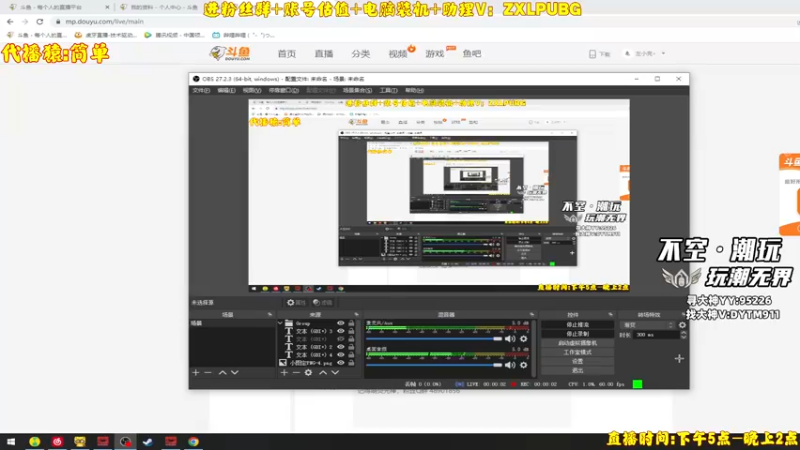Open 帮助(H) menu in OBS
This screenshot has width=800, height=450.
(x=414, y=90)
